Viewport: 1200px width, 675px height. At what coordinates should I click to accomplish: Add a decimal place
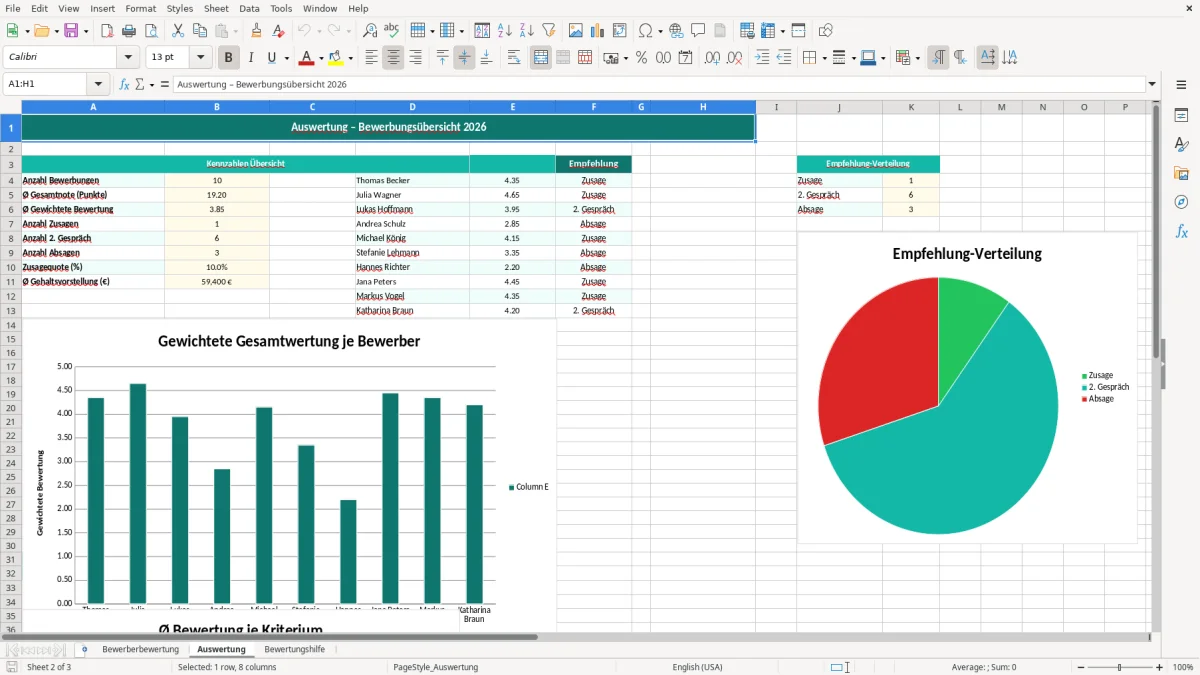[x=713, y=58]
